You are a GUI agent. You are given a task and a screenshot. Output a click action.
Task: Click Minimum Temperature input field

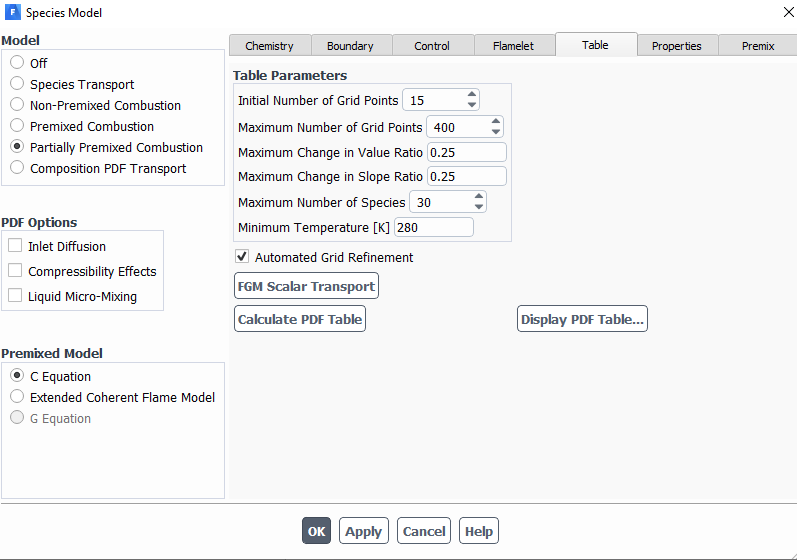433,227
